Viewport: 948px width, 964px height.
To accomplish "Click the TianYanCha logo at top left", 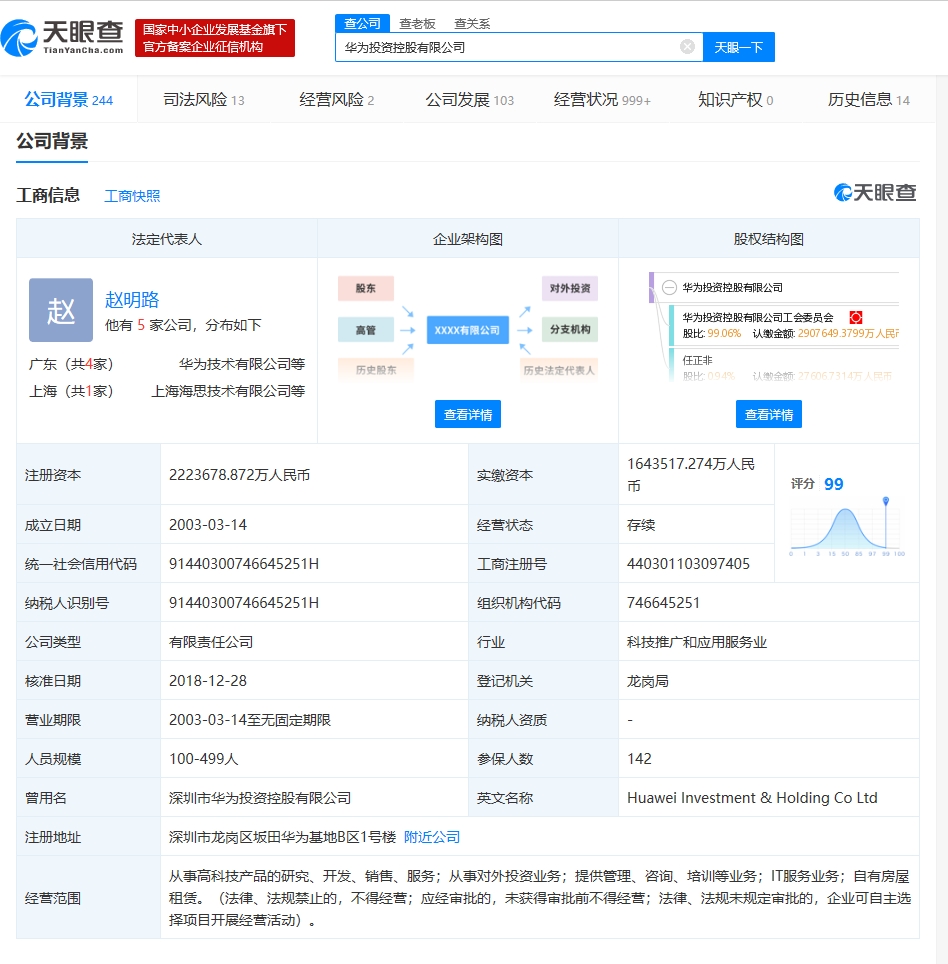I will (x=62, y=38).
